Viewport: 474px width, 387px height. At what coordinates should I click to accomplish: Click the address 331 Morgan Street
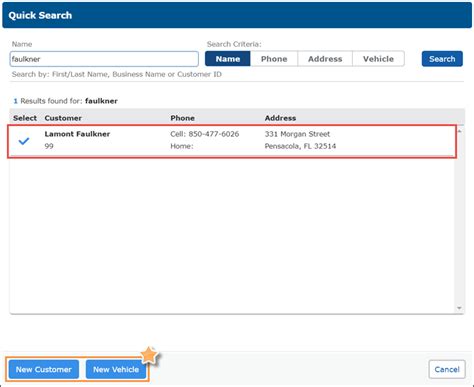pyautogui.click(x=297, y=134)
